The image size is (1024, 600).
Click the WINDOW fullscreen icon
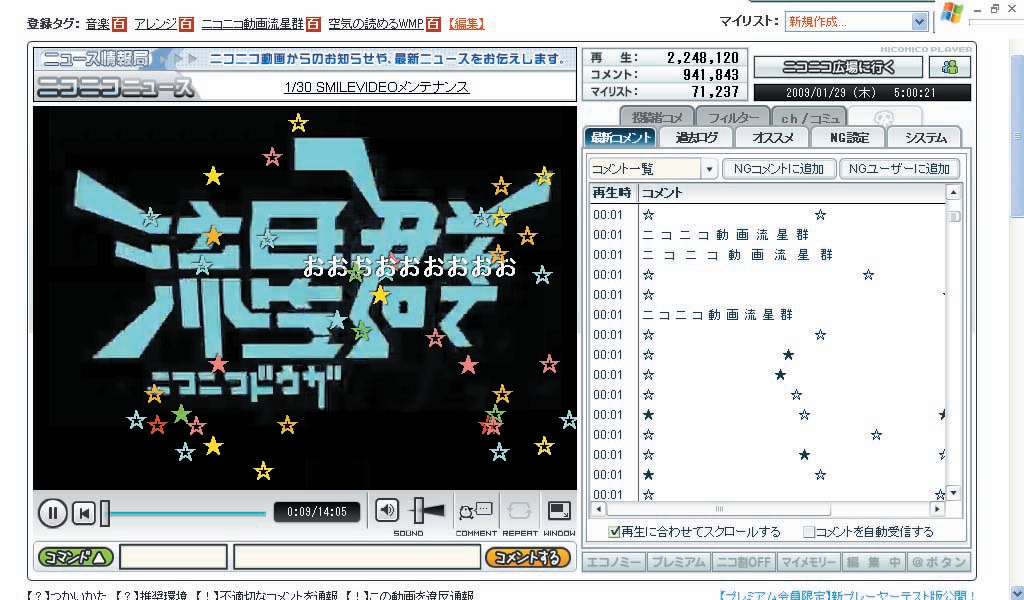[559, 511]
